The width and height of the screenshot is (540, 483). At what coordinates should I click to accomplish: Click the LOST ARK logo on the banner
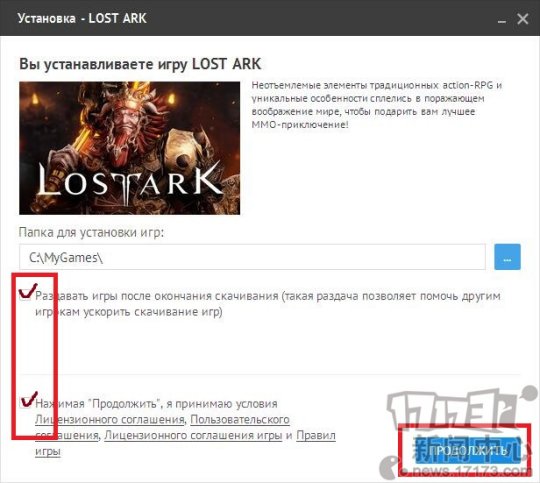(x=129, y=181)
